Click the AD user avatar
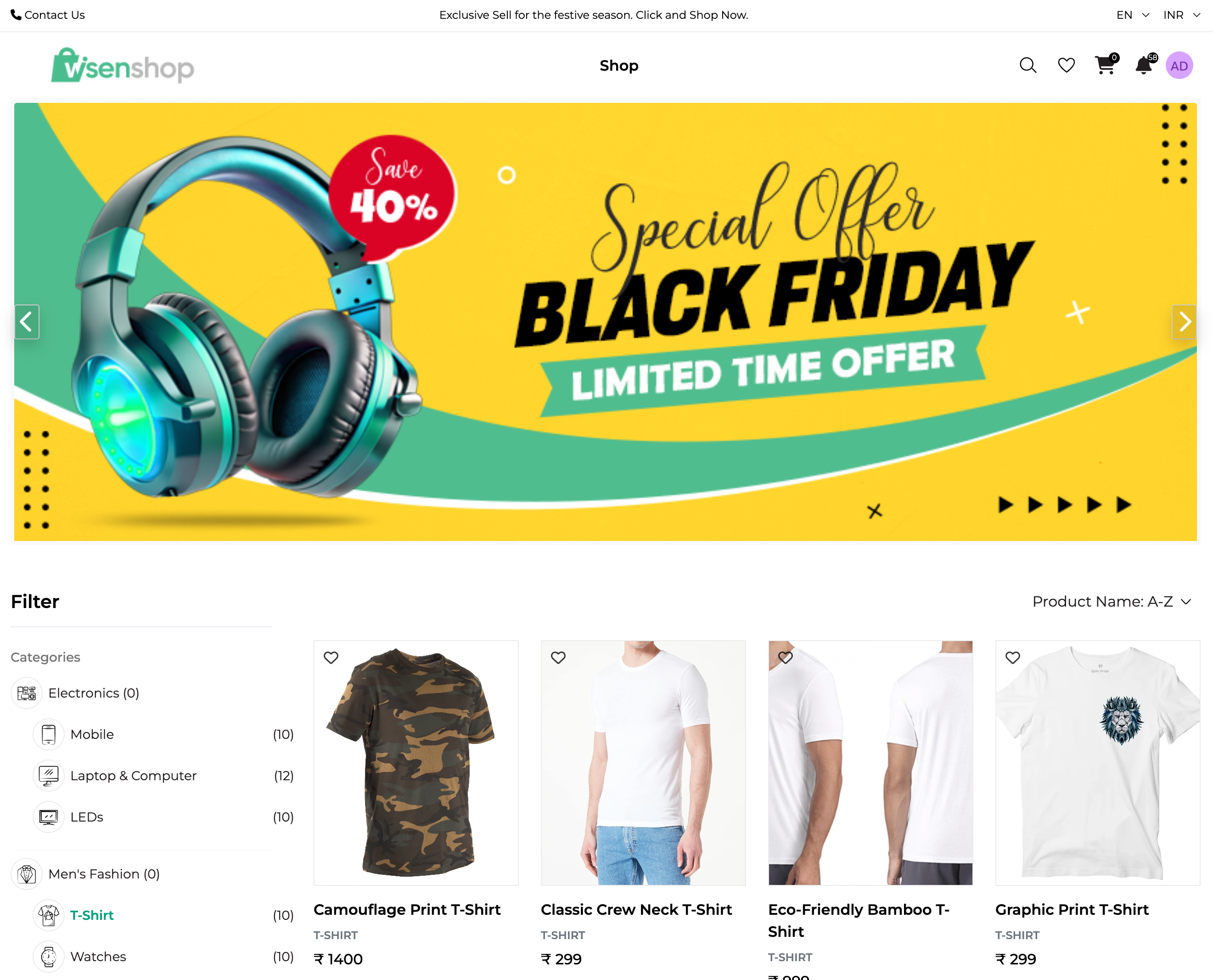Viewport: 1213px width, 980px height. [1179, 66]
